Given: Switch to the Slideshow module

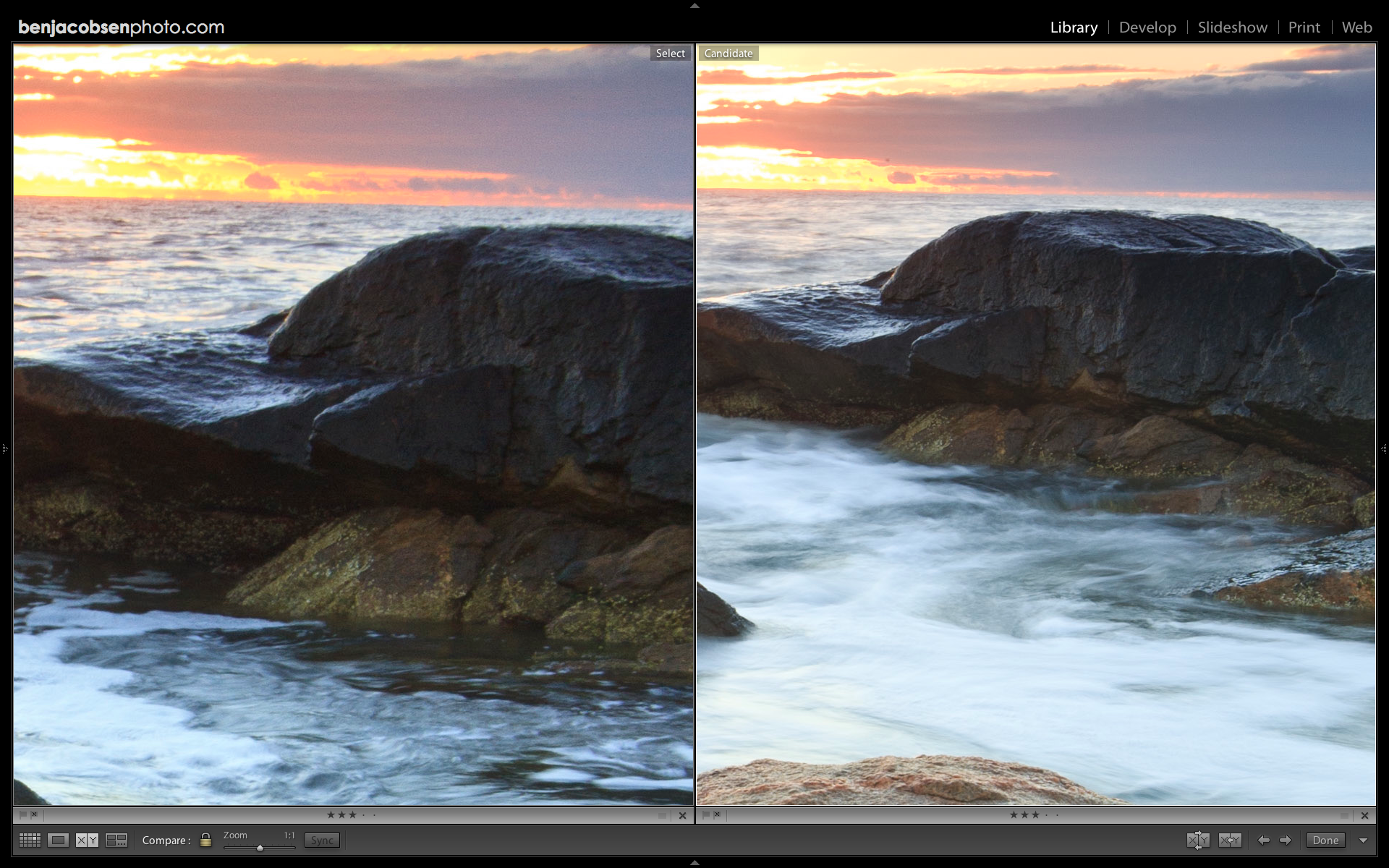Looking at the screenshot, I should tap(1232, 27).
